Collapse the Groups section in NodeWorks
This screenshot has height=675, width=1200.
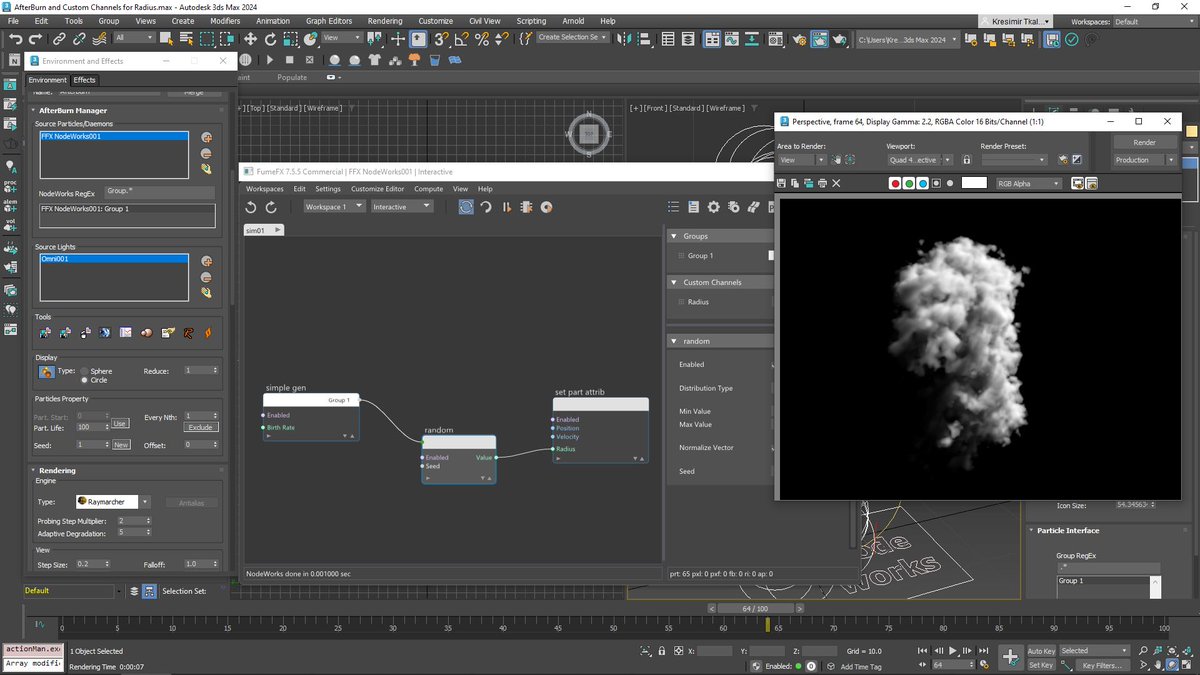click(x=674, y=236)
